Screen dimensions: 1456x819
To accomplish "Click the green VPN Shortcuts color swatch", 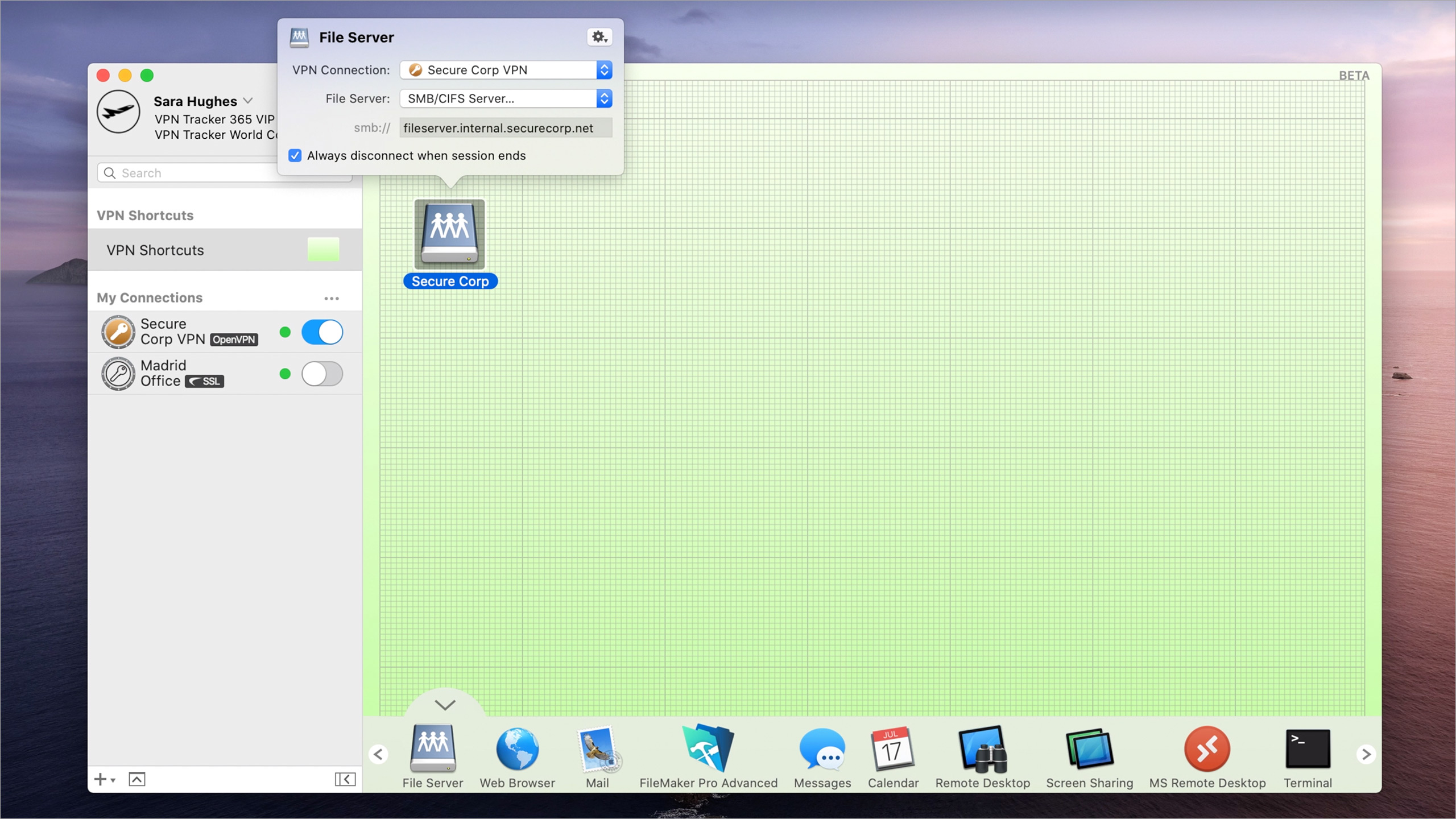I will pos(323,250).
